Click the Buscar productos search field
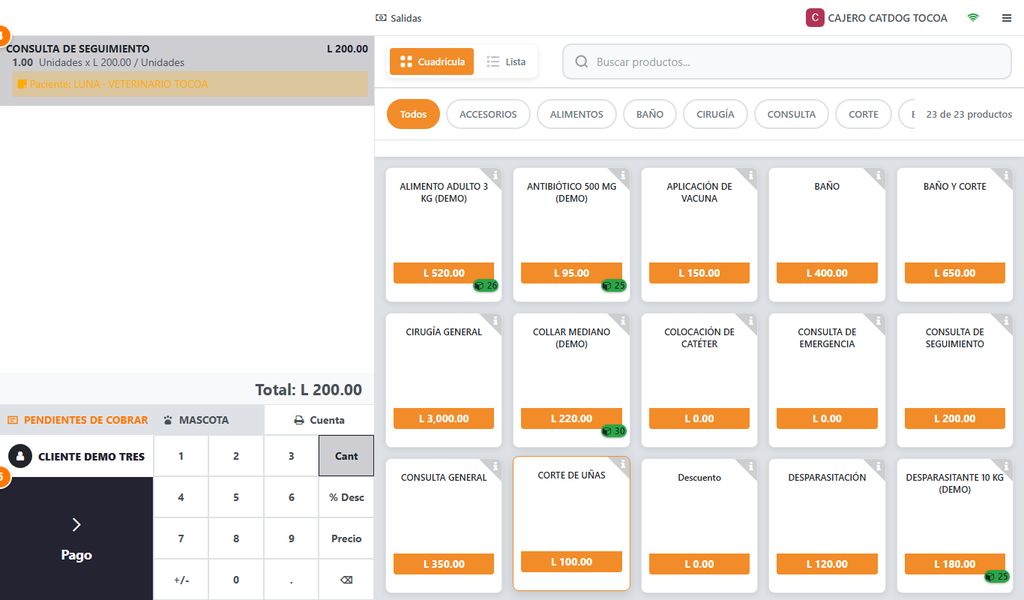1024x600 pixels. (787, 62)
